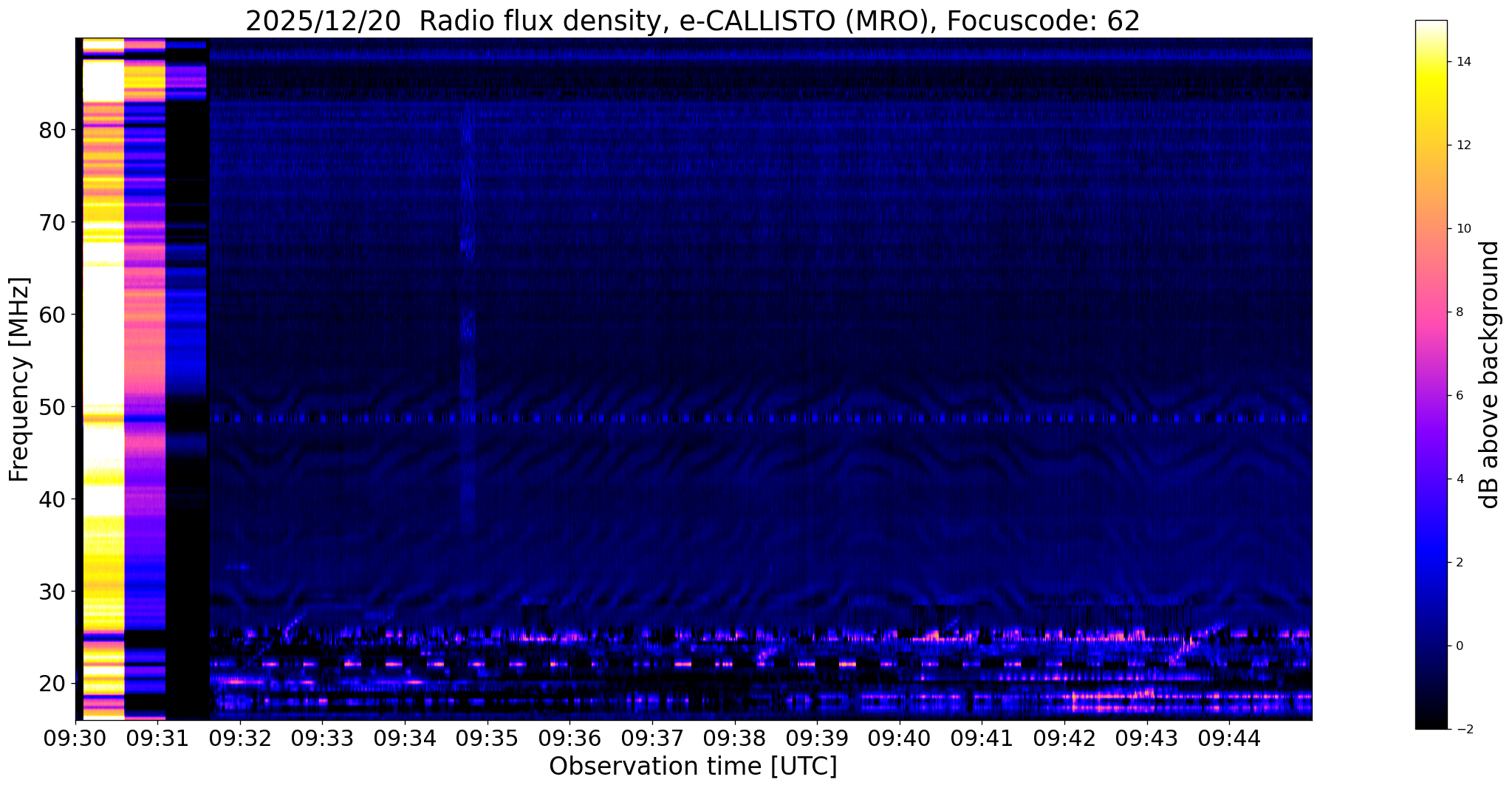
Task: Click the 'Observation time [UTC]' x-axis label
Action: click(693, 767)
